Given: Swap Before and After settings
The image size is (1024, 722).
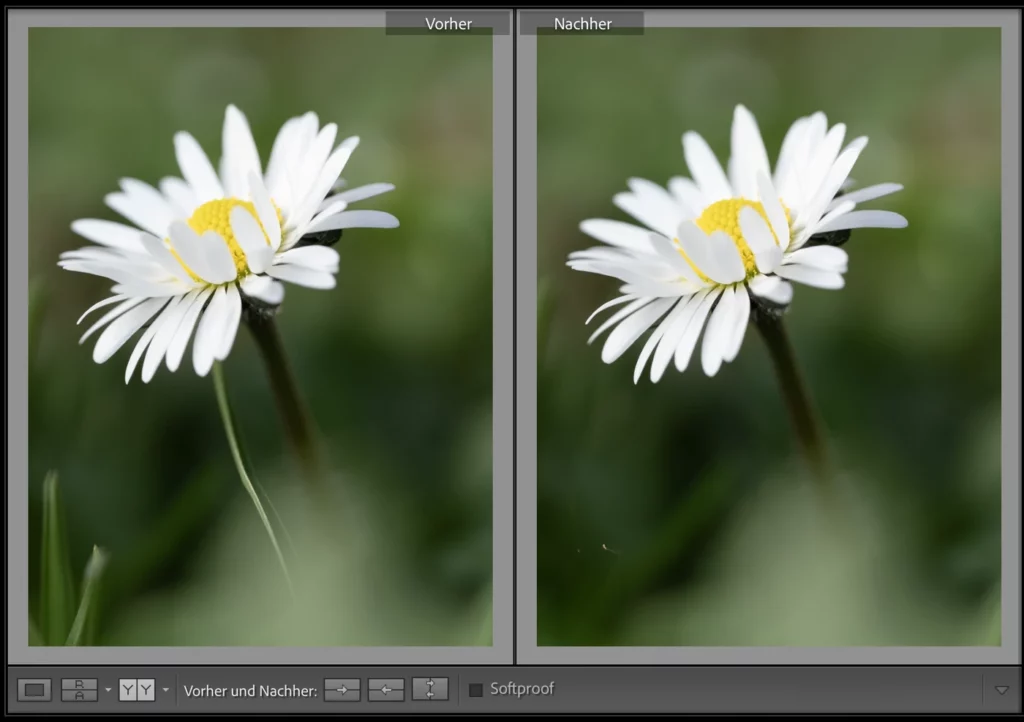Looking at the screenshot, I should (x=430, y=689).
